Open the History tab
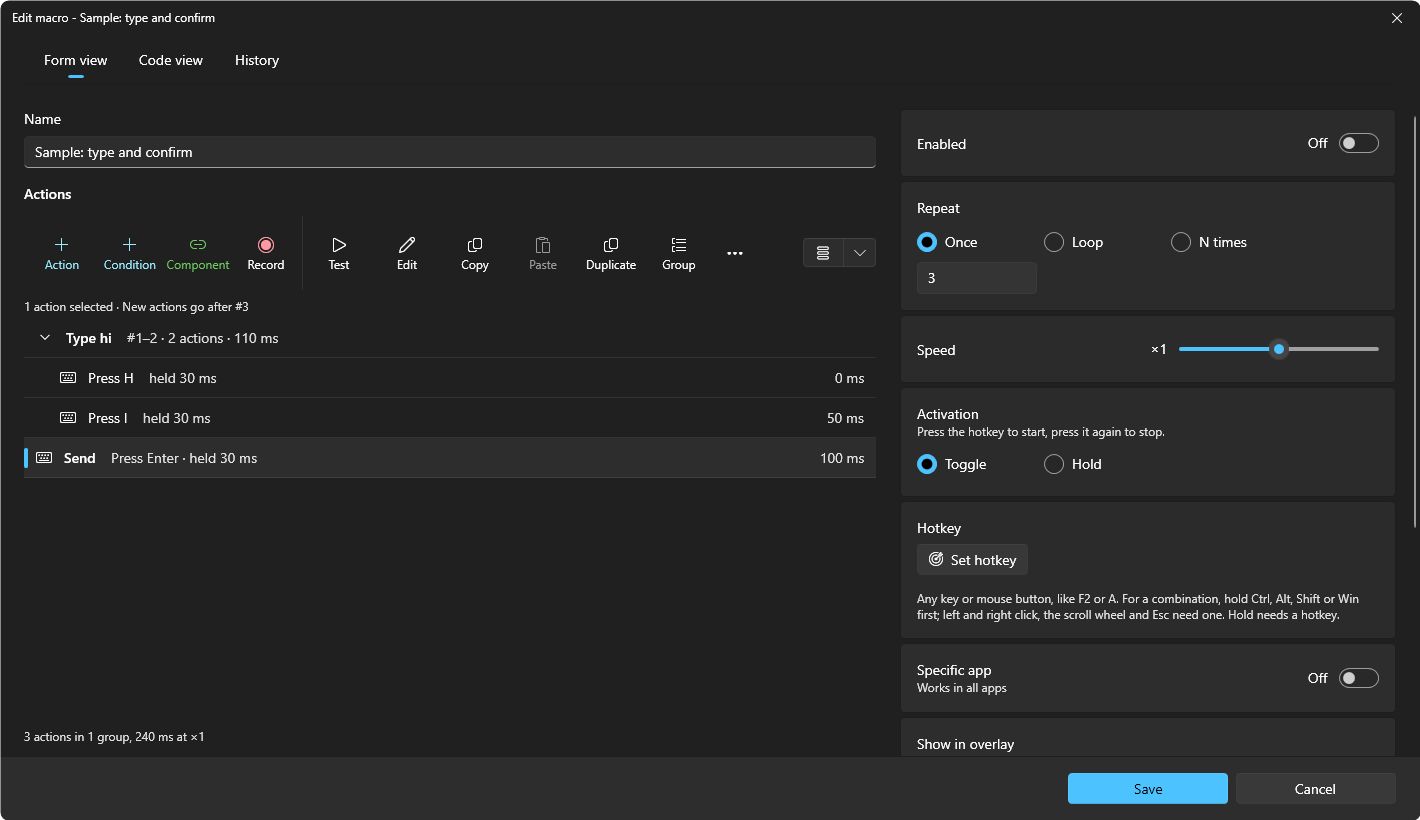 tap(257, 60)
